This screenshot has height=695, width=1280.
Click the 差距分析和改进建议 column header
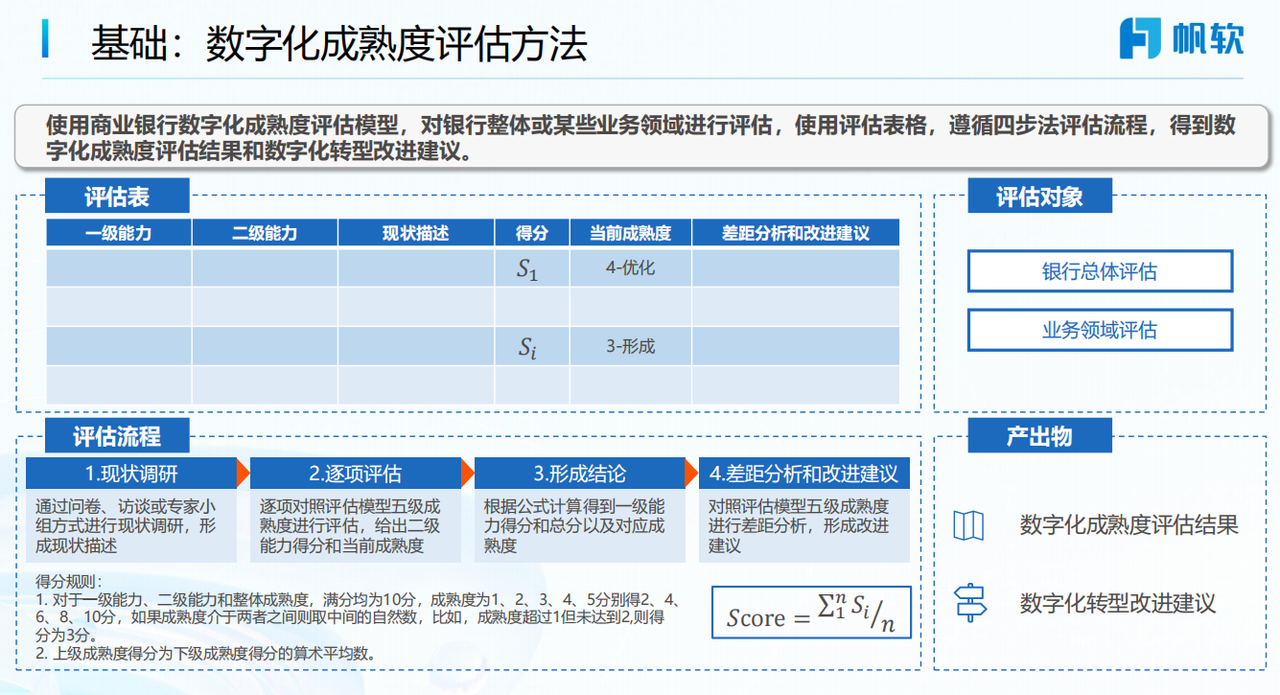point(796,233)
